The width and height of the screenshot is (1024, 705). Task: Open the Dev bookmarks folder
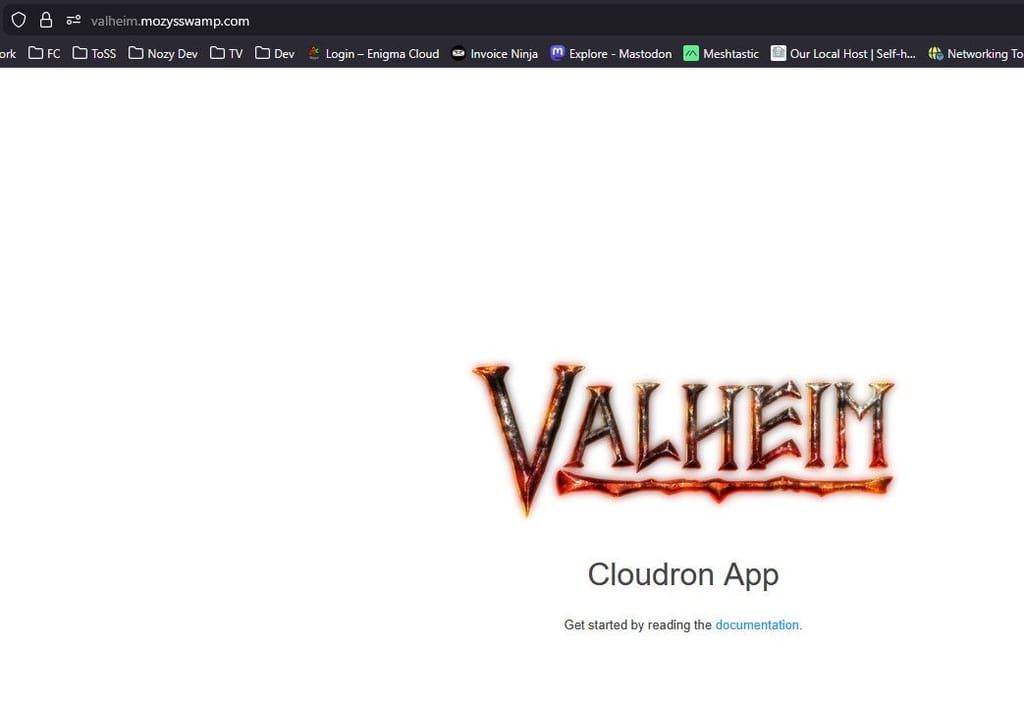coord(275,54)
